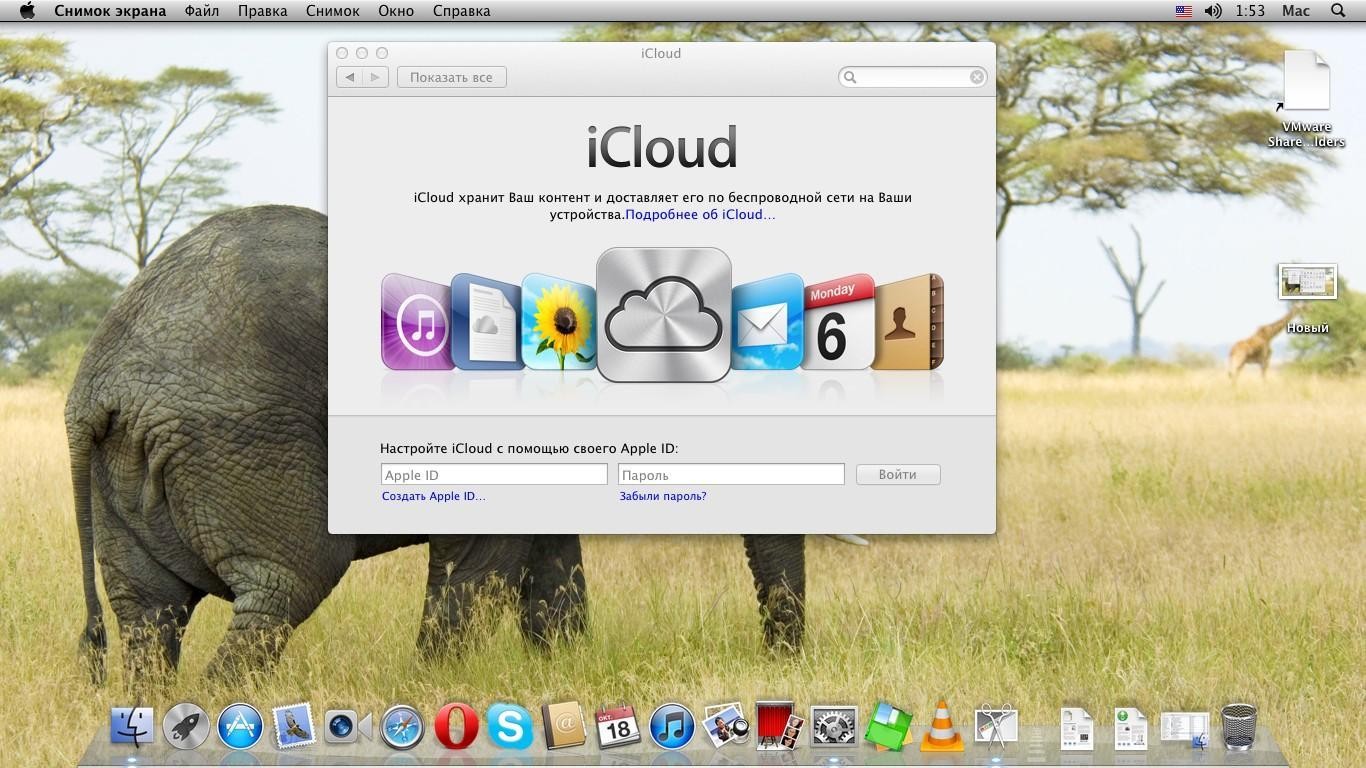Open iTunes from the Dock
Screen dimensions: 1366x768
click(x=672, y=727)
